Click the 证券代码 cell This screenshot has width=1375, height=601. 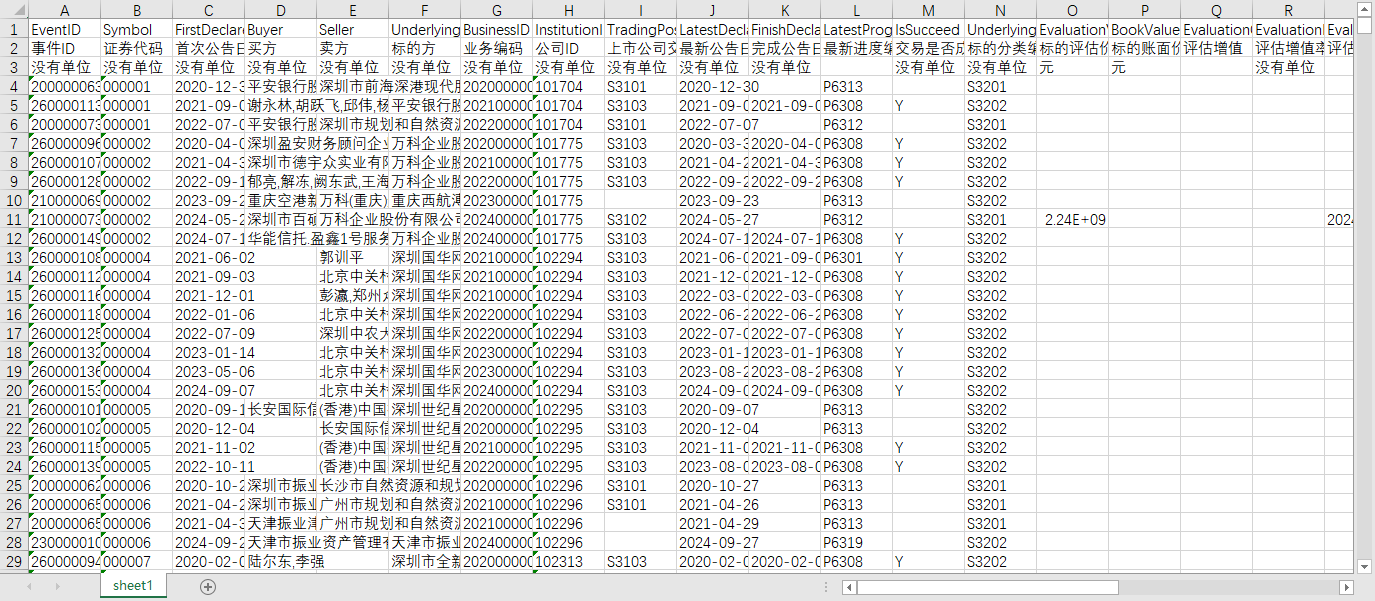(136, 49)
